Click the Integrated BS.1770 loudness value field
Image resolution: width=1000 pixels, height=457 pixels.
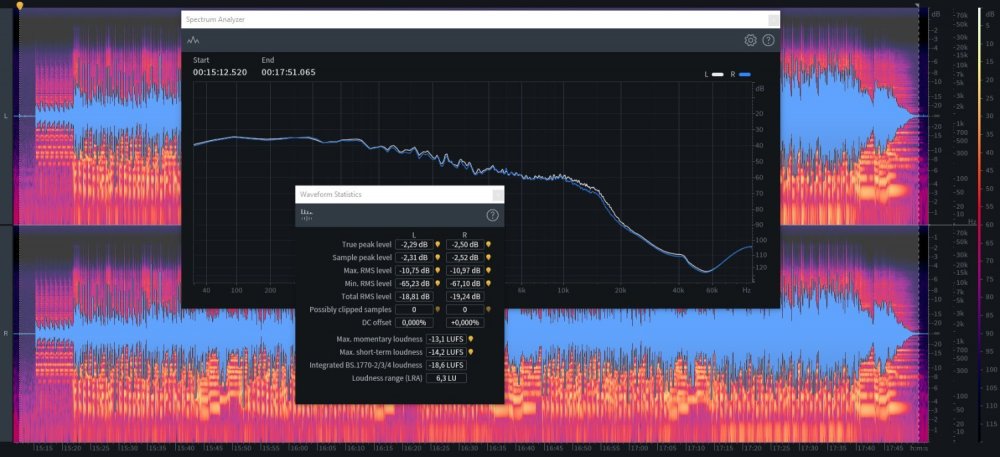446,365
